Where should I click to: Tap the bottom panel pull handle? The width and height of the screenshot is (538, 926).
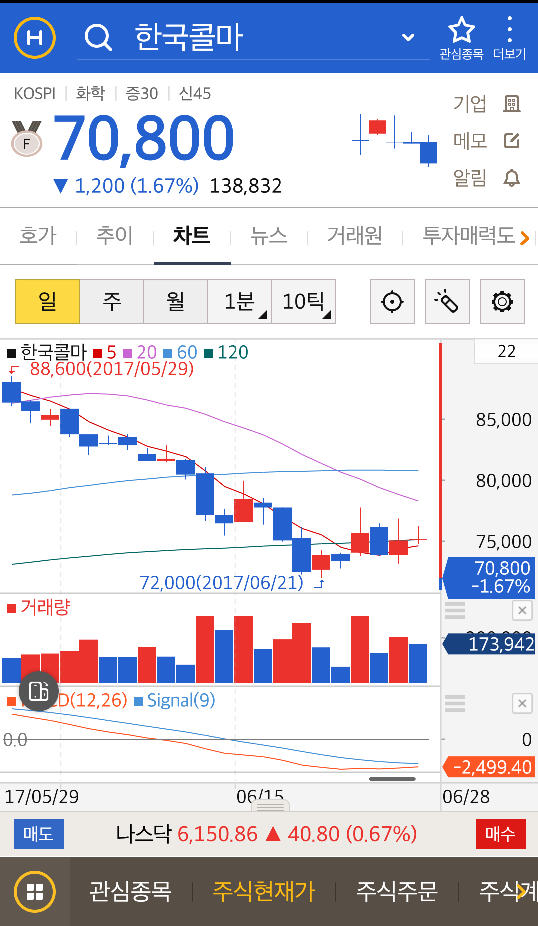(x=271, y=807)
